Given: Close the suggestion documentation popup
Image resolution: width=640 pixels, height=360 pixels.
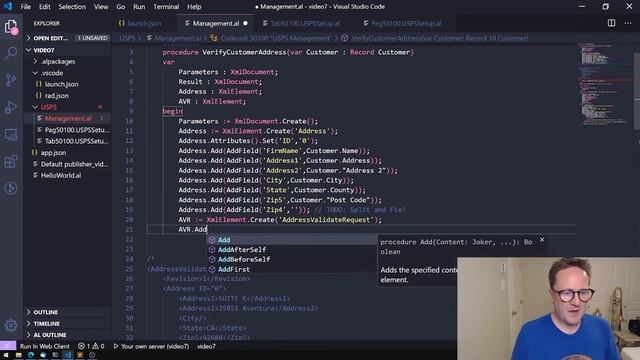Looking at the screenshot, I should click(542, 240).
